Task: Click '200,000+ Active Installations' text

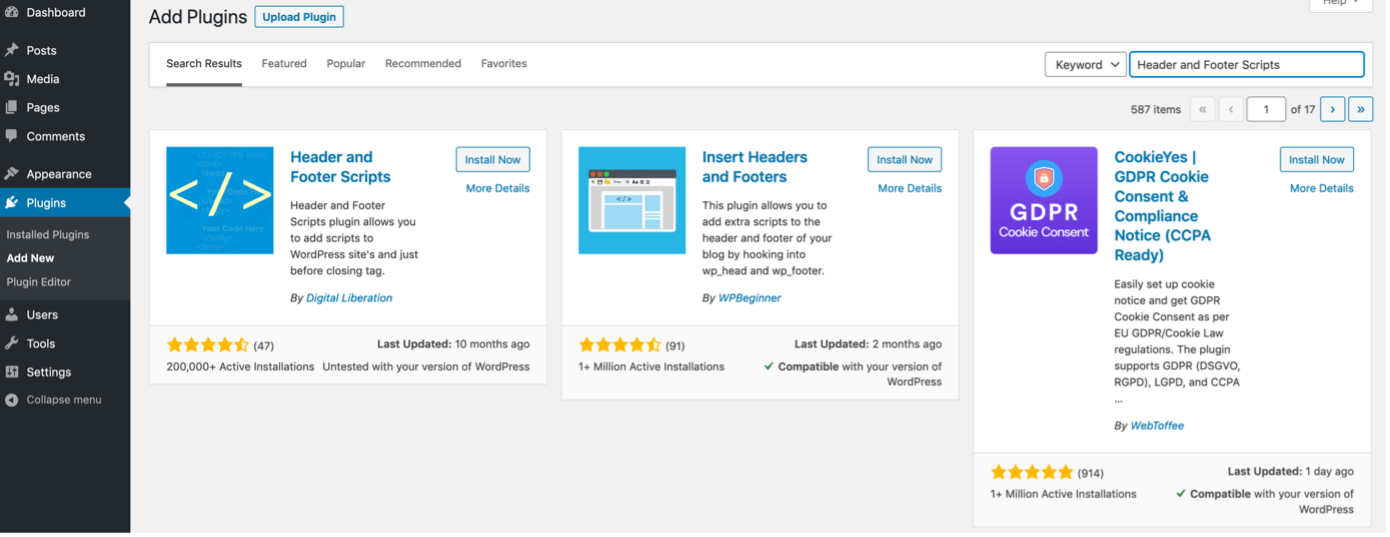Action: click(240, 367)
